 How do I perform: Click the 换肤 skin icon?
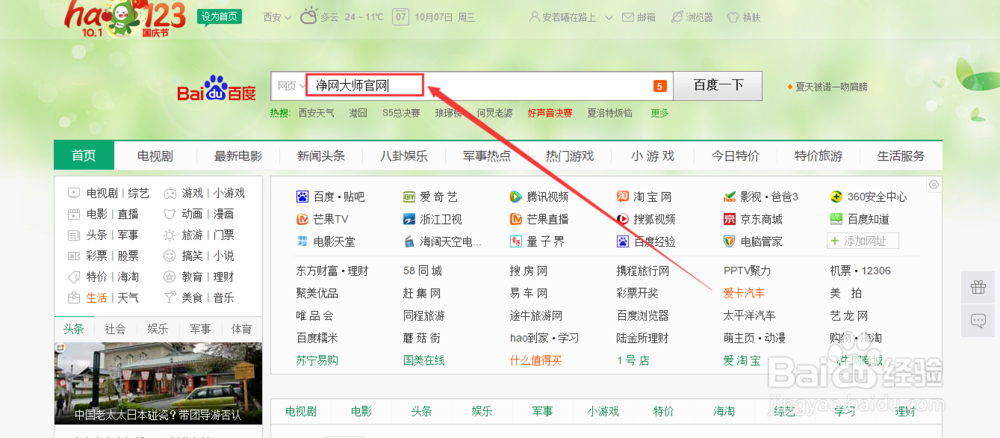733,17
